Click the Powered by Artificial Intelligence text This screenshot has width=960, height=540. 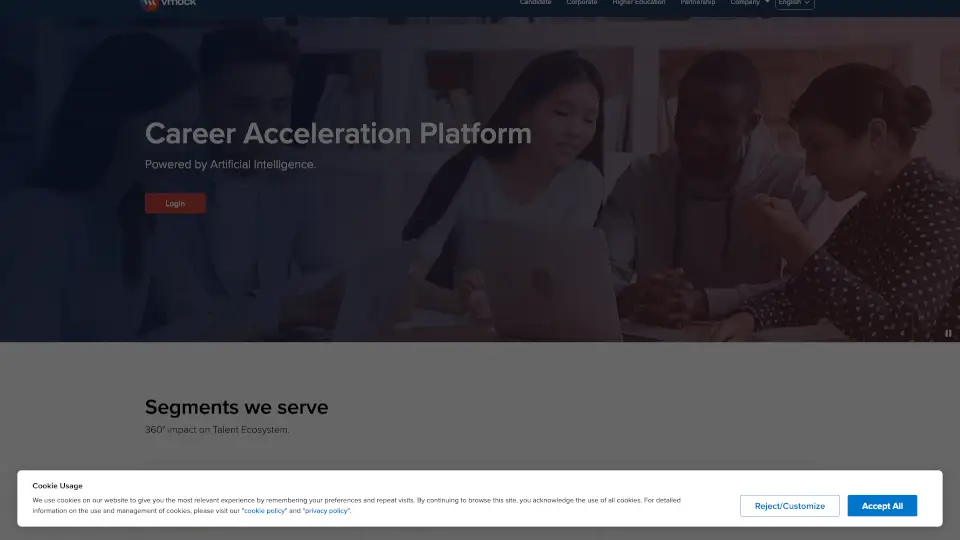230,164
